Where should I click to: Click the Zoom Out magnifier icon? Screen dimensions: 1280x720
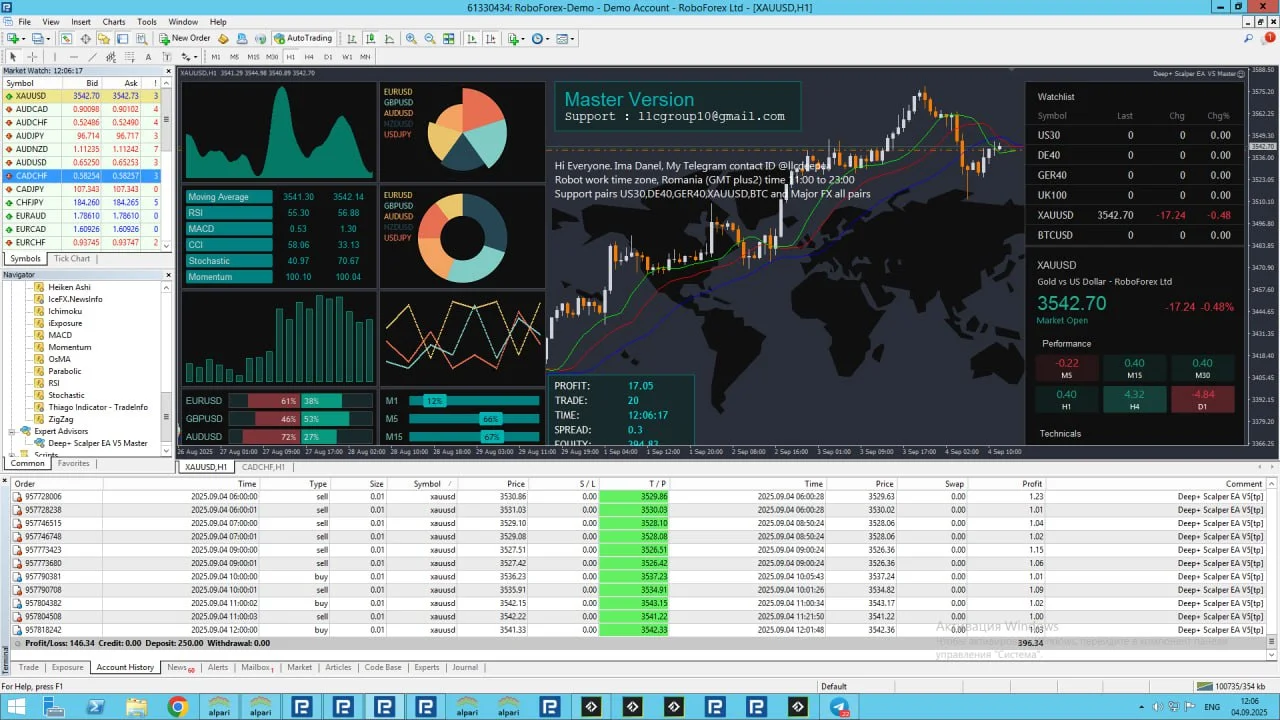[x=430, y=39]
